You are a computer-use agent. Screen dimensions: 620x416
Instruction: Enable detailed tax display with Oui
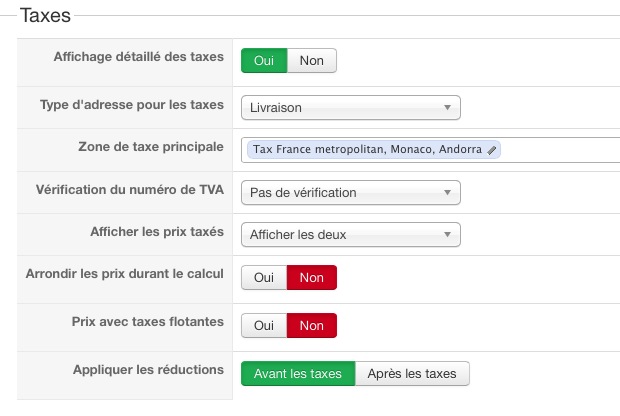point(264,61)
